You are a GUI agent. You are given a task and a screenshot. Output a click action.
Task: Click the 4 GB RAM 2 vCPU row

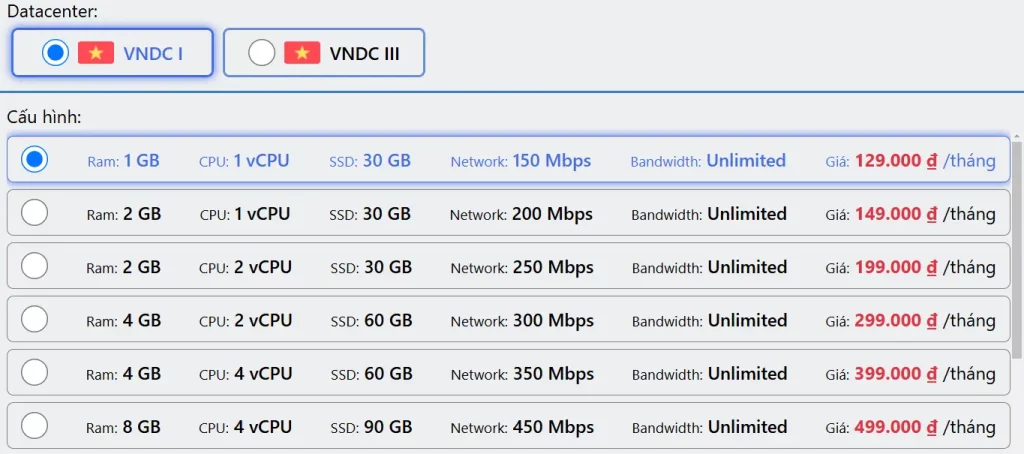coord(245,320)
